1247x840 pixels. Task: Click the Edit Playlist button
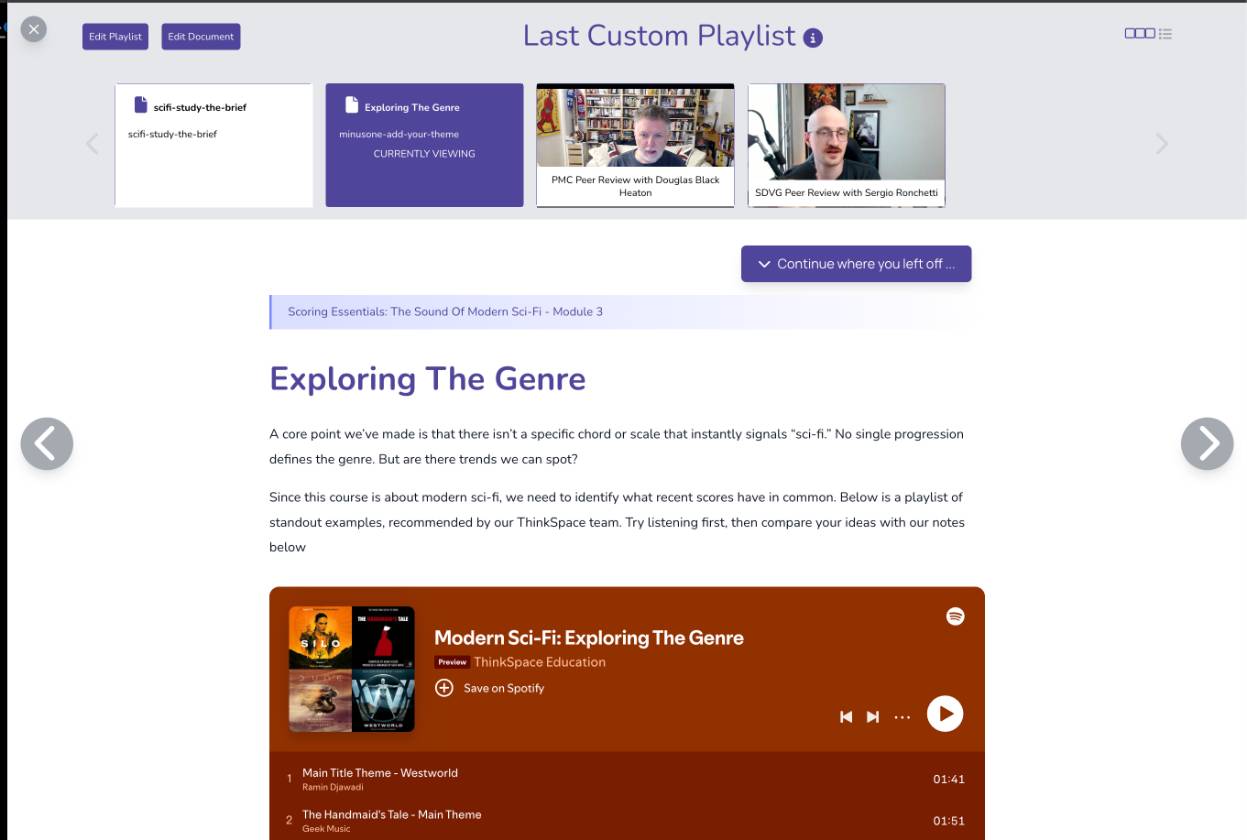(x=115, y=37)
